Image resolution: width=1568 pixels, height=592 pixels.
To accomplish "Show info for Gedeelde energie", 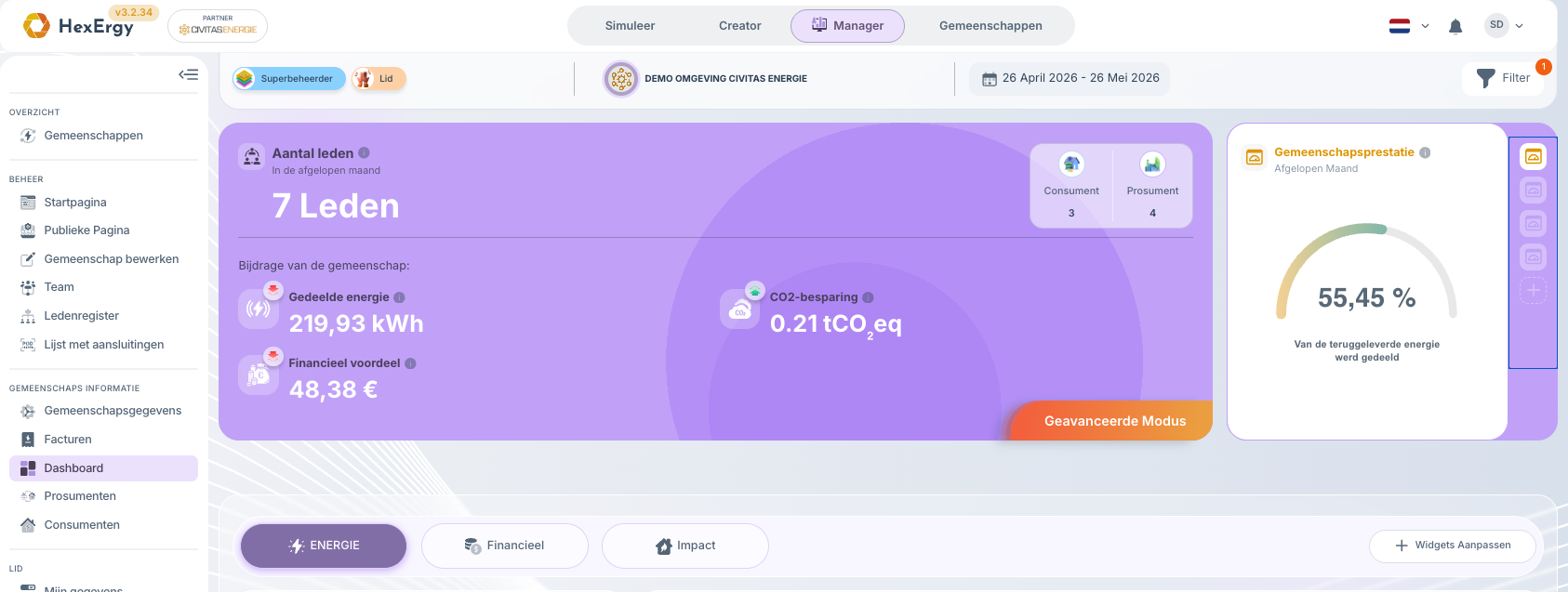I will (x=399, y=297).
